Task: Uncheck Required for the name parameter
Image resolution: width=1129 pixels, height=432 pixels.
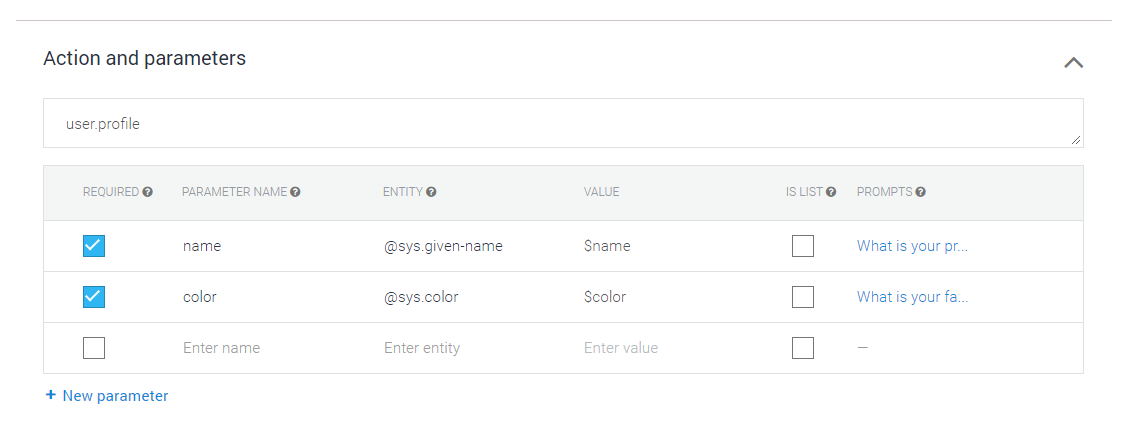Action: [94, 246]
